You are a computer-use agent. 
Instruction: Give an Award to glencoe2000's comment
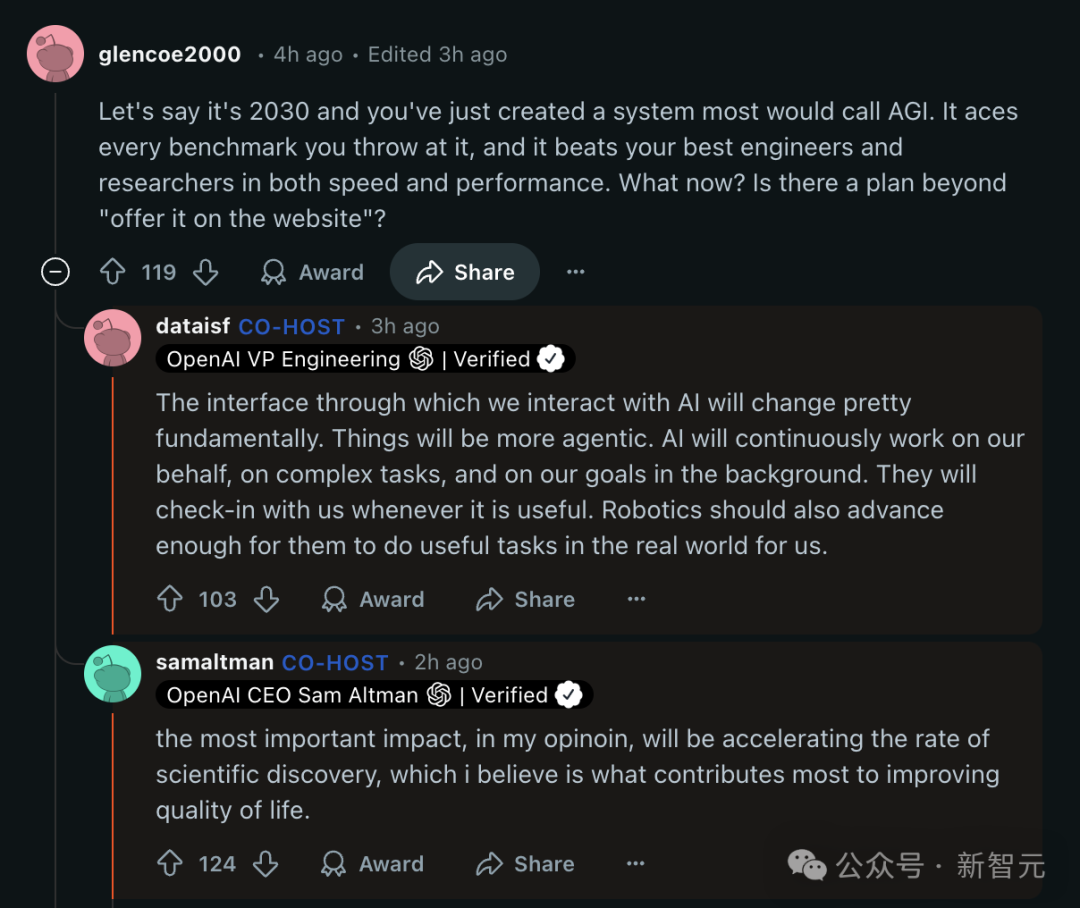311,272
